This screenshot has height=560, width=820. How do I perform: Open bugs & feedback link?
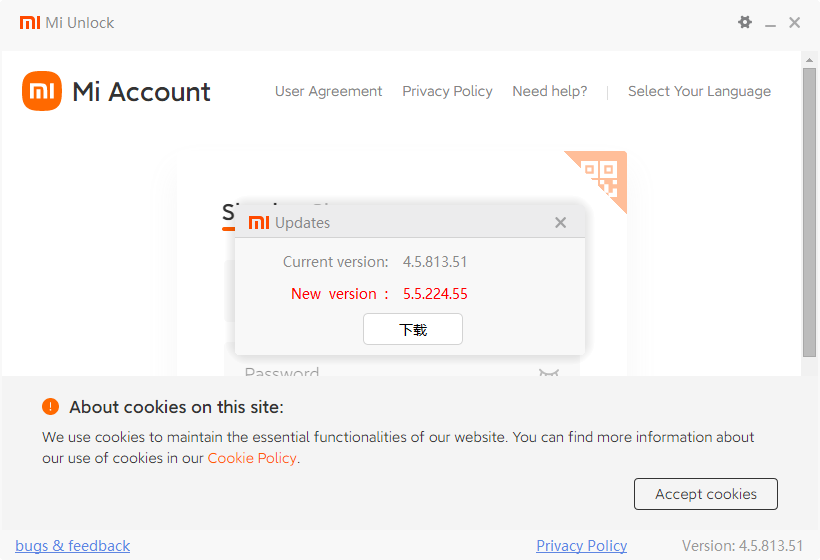click(x=73, y=545)
